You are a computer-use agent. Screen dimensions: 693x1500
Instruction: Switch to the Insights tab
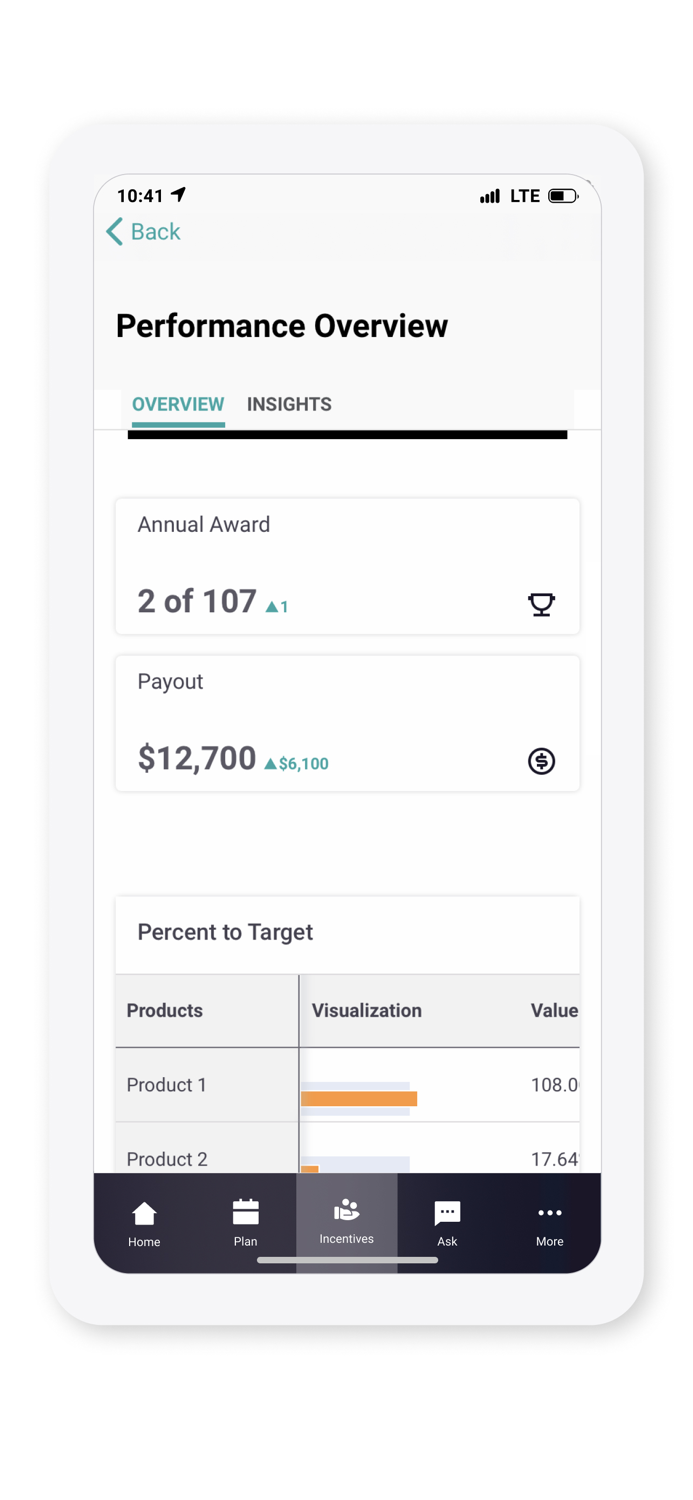[x=289, y=404]
